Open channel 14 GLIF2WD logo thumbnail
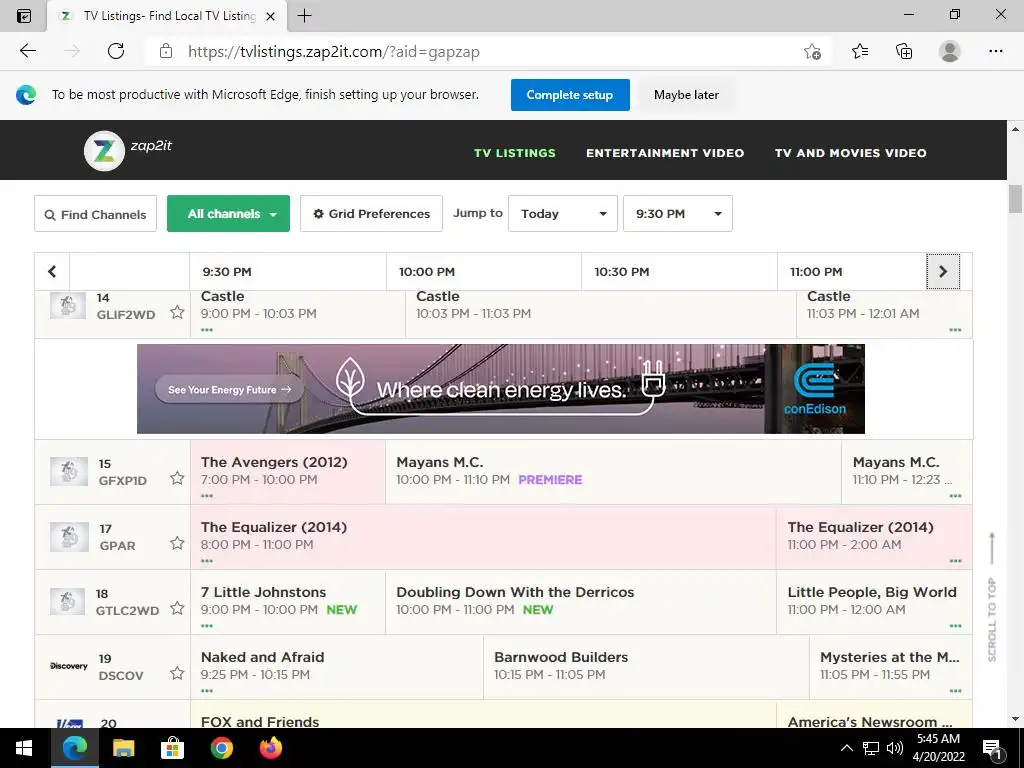This screenshot has width=1024, height=768. [68, 305]
